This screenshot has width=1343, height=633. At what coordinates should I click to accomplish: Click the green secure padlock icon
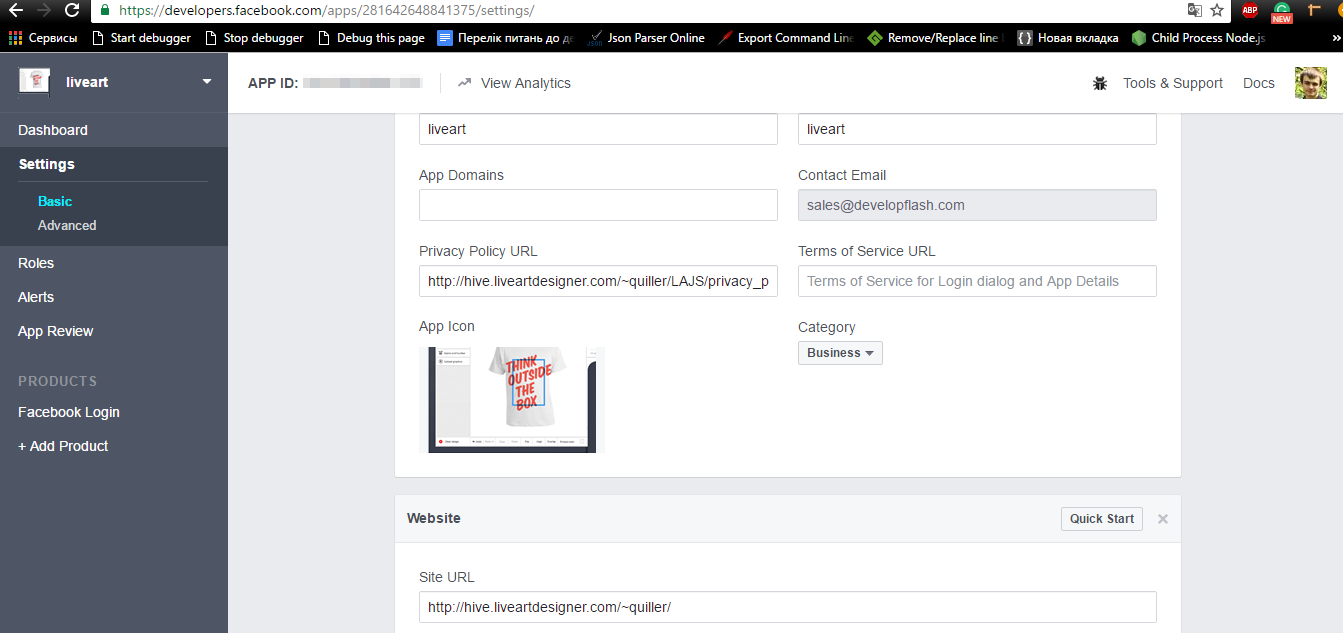coord(106,10)
